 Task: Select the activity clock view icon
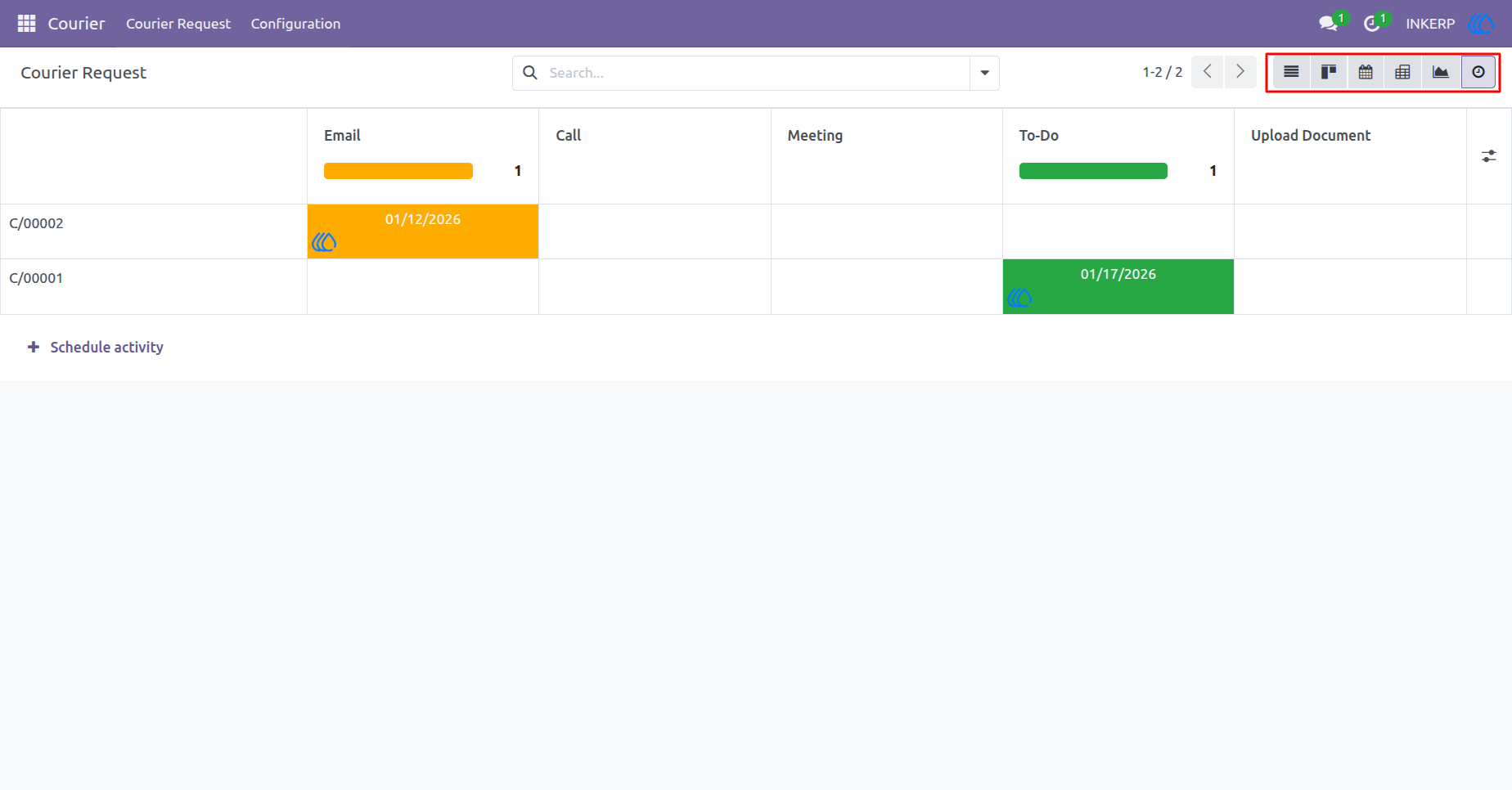1478,73
